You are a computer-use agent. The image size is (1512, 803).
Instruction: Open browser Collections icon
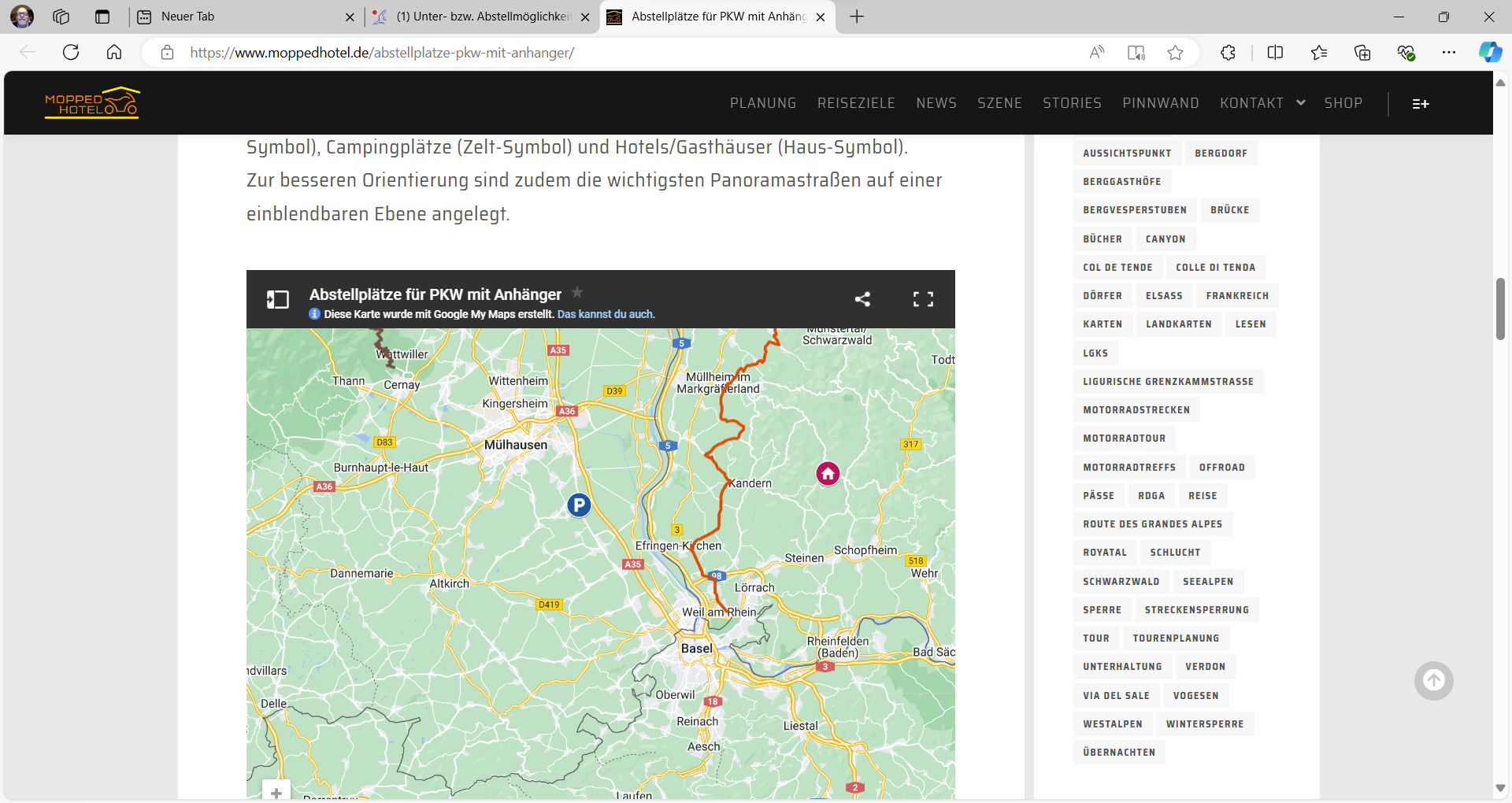click(x=1362, y=53)
